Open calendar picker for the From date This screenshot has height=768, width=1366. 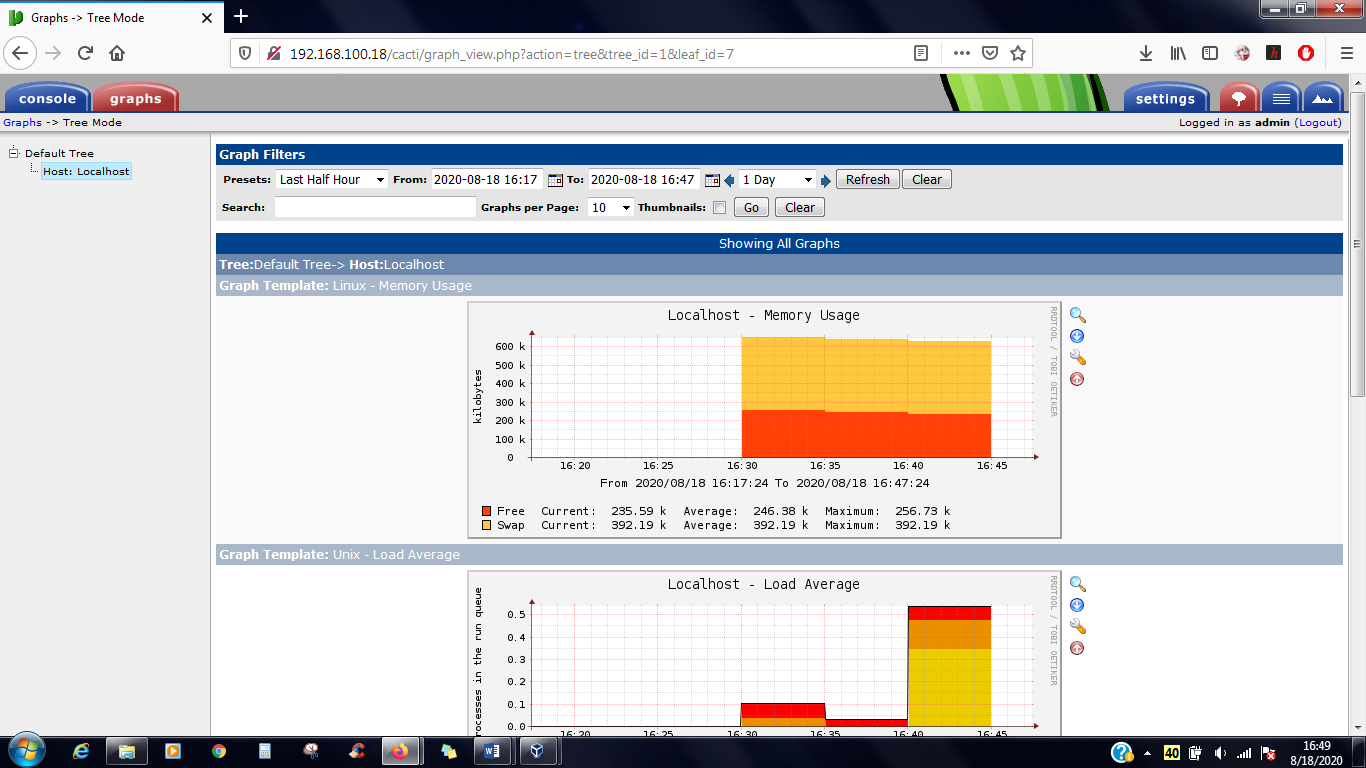[x=556, y=180]
